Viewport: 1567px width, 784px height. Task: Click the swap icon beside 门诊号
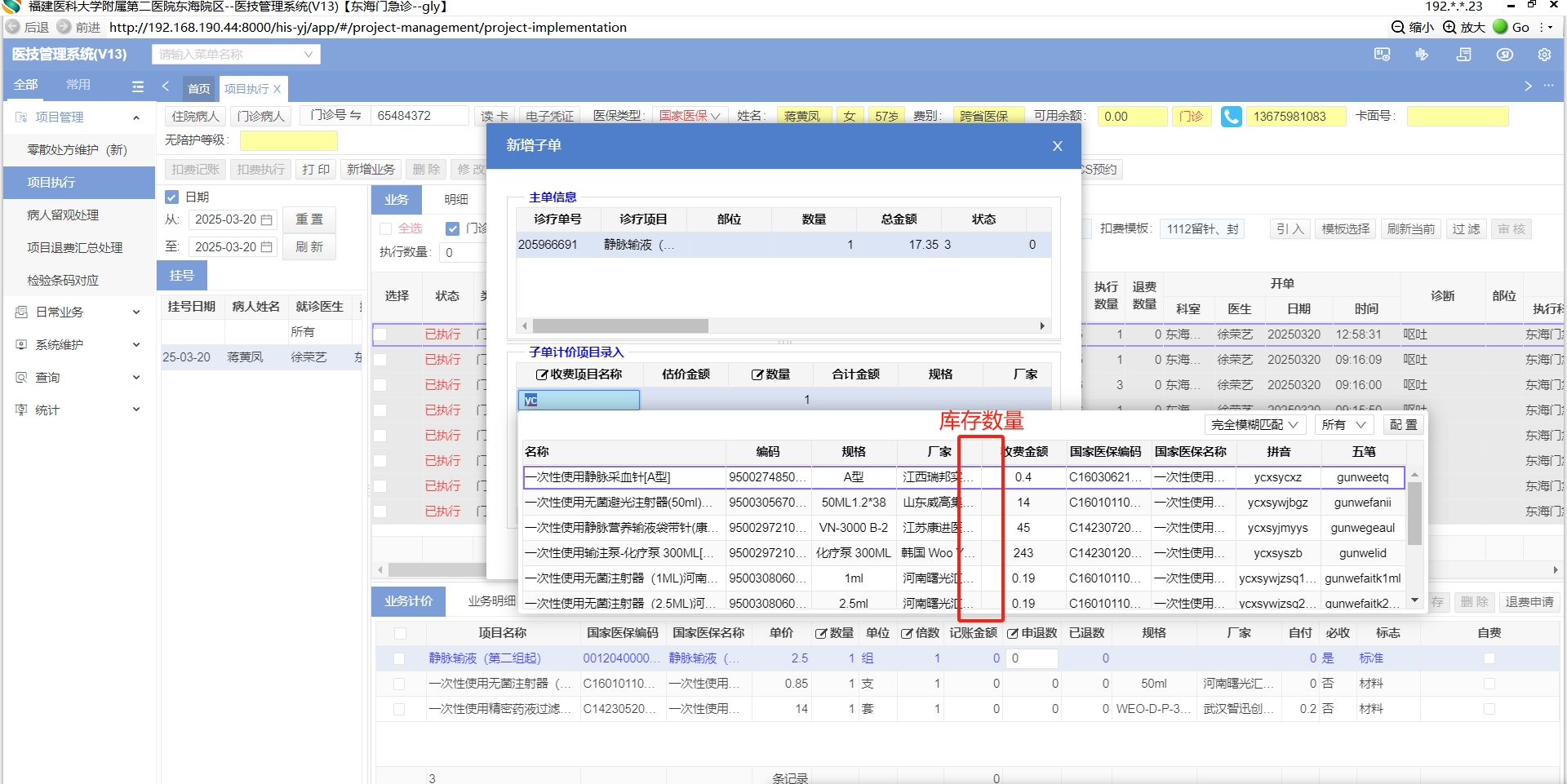[x=355, y=116]
